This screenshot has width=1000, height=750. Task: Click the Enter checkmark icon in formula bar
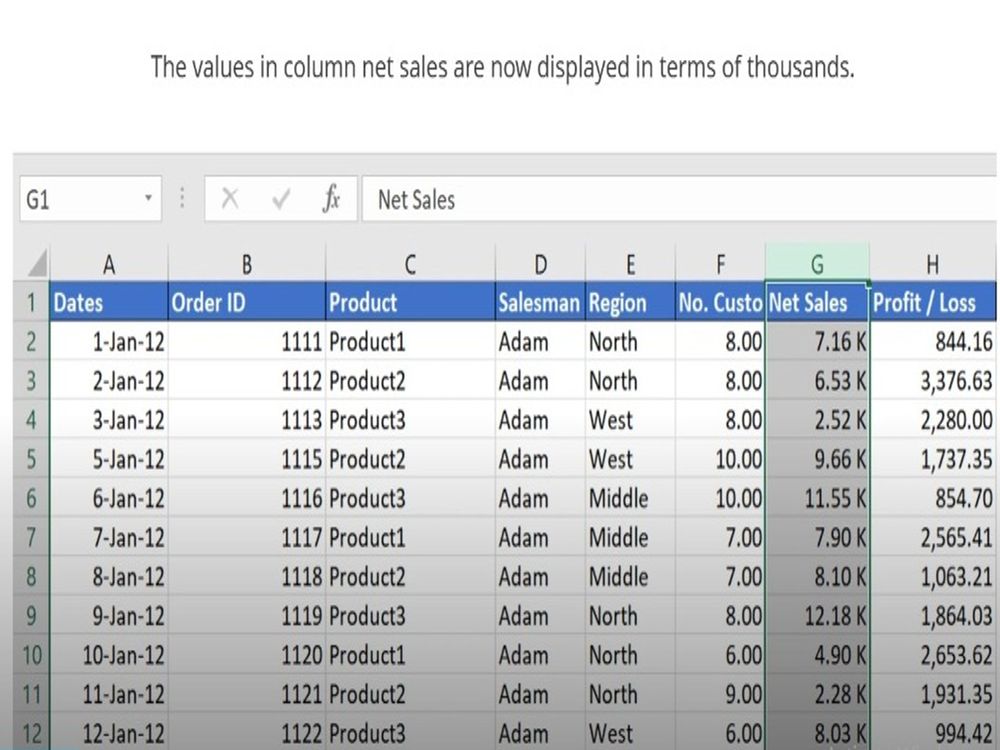point(281,197)
